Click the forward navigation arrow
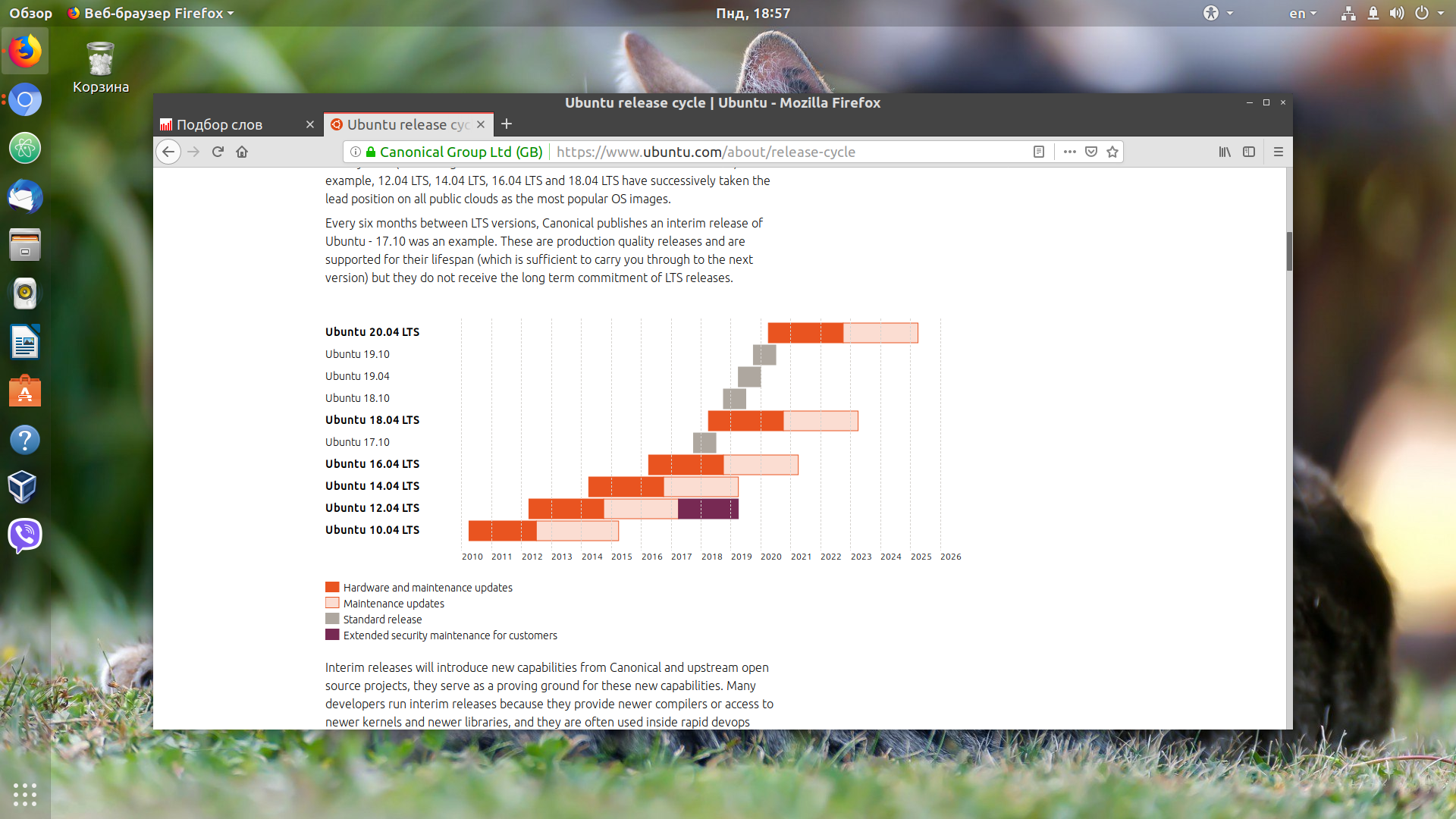This screenshot has width=1456, height=819. 193,152
